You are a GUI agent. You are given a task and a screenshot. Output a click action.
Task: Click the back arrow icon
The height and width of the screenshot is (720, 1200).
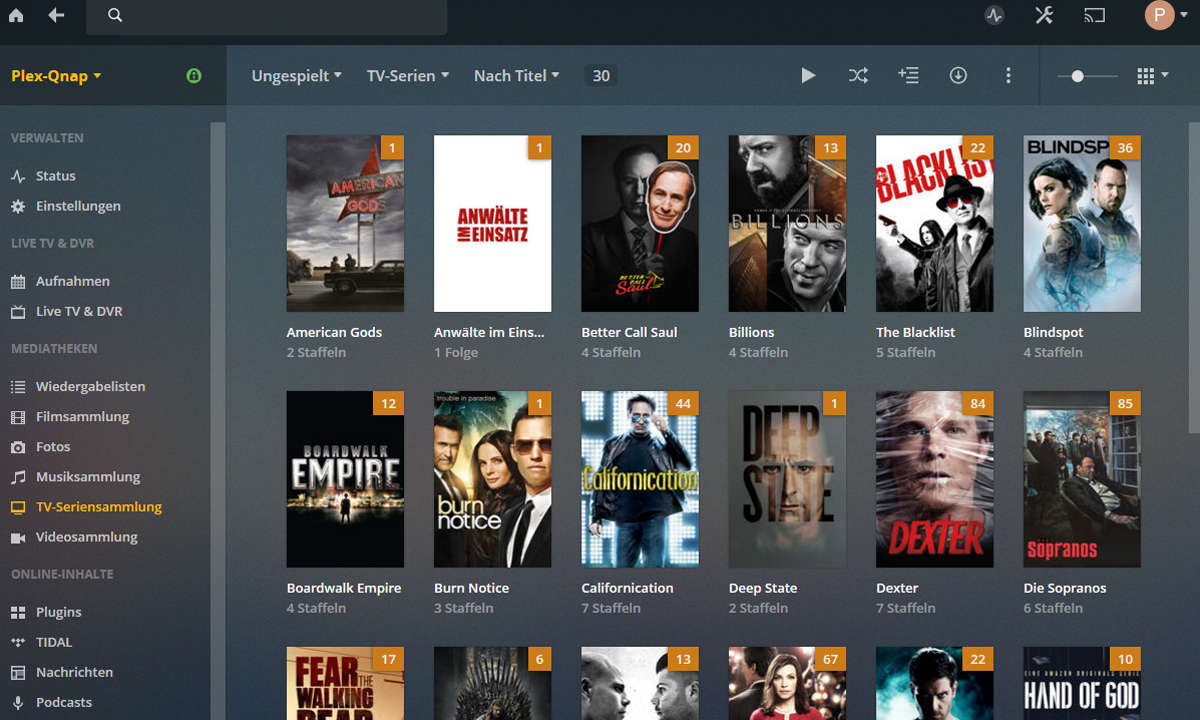tap(57, 15)
